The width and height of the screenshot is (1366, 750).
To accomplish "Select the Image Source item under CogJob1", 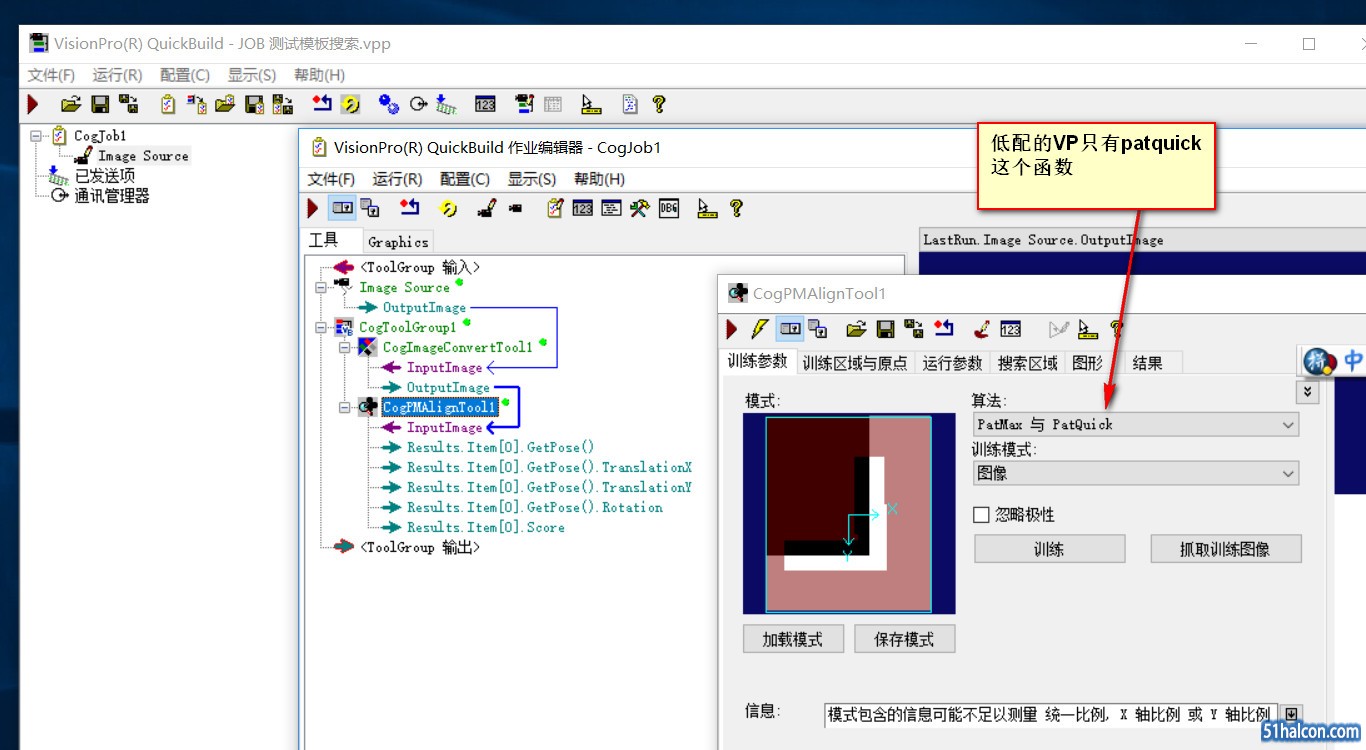I will 143,156.
